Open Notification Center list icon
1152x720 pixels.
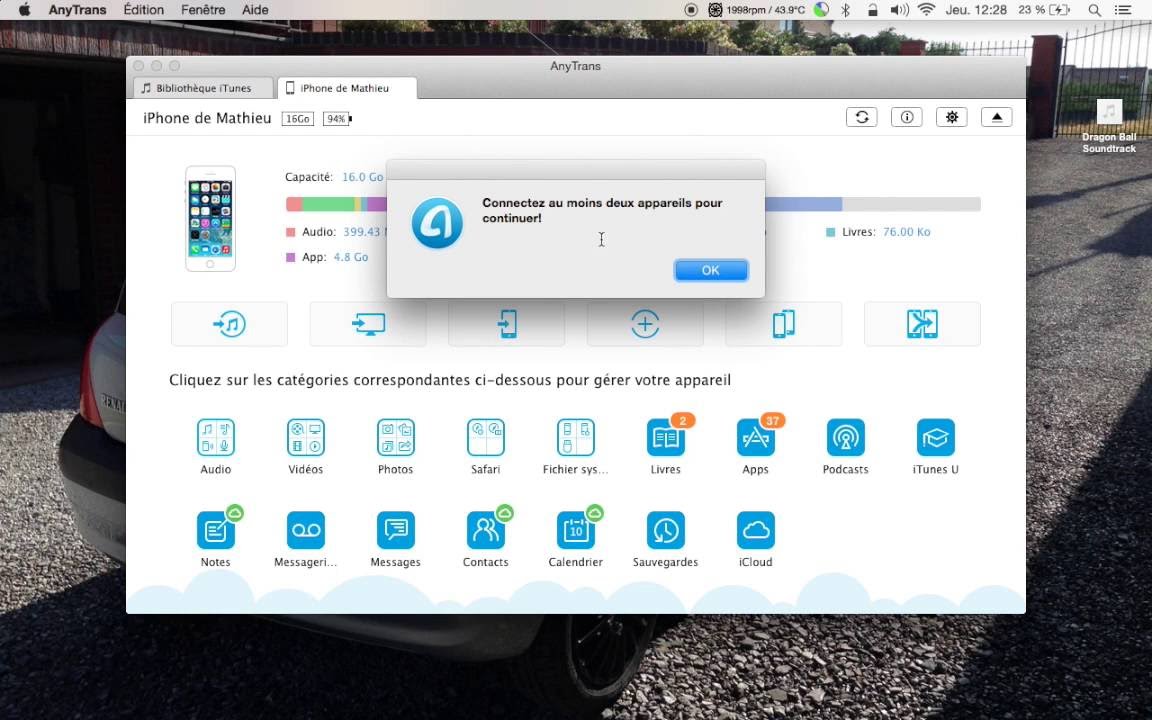pyautogui.click(x=1123, y=10)
